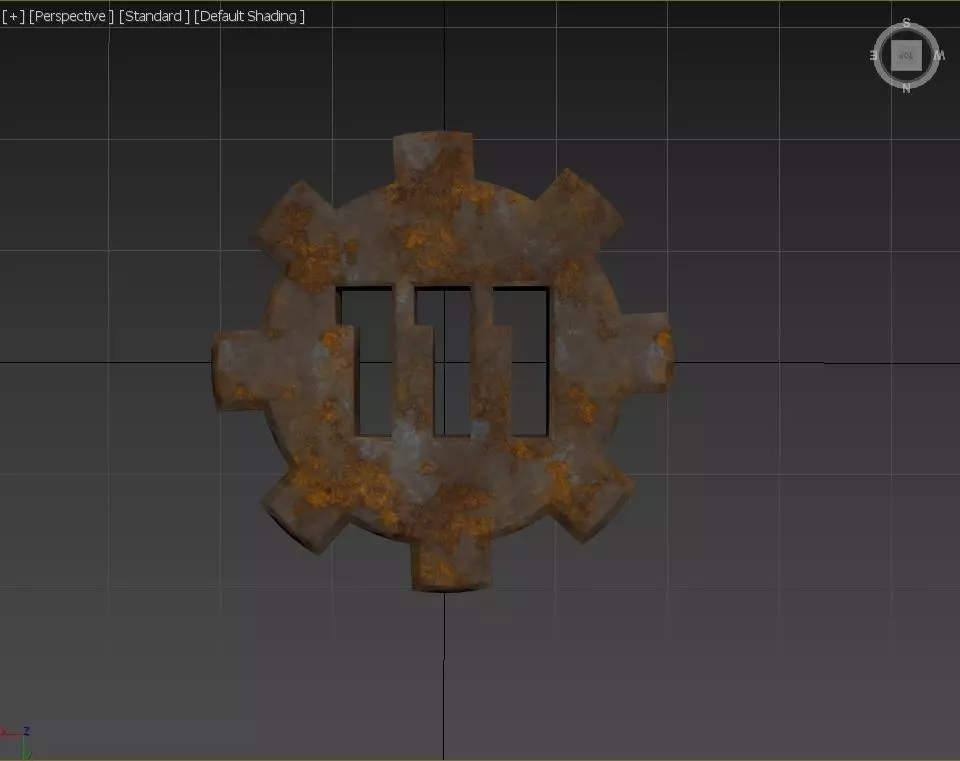Click the ViewCube center face
The width and height of the screenshot is (960, 761).
(x=906, y=56)
